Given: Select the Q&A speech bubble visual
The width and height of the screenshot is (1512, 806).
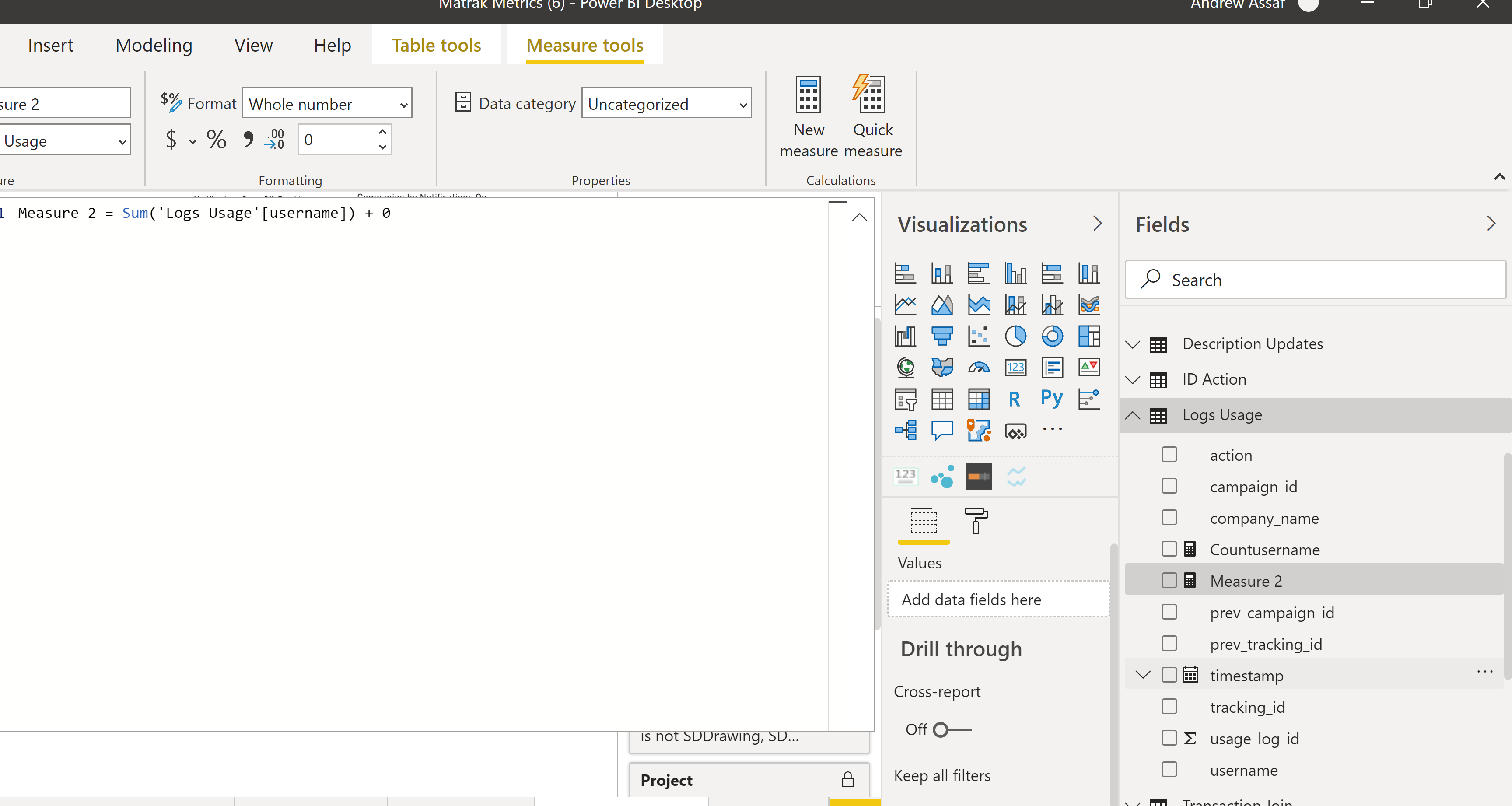Looking at the screenshot, I should pyautogui.click(x=942, y=430).
